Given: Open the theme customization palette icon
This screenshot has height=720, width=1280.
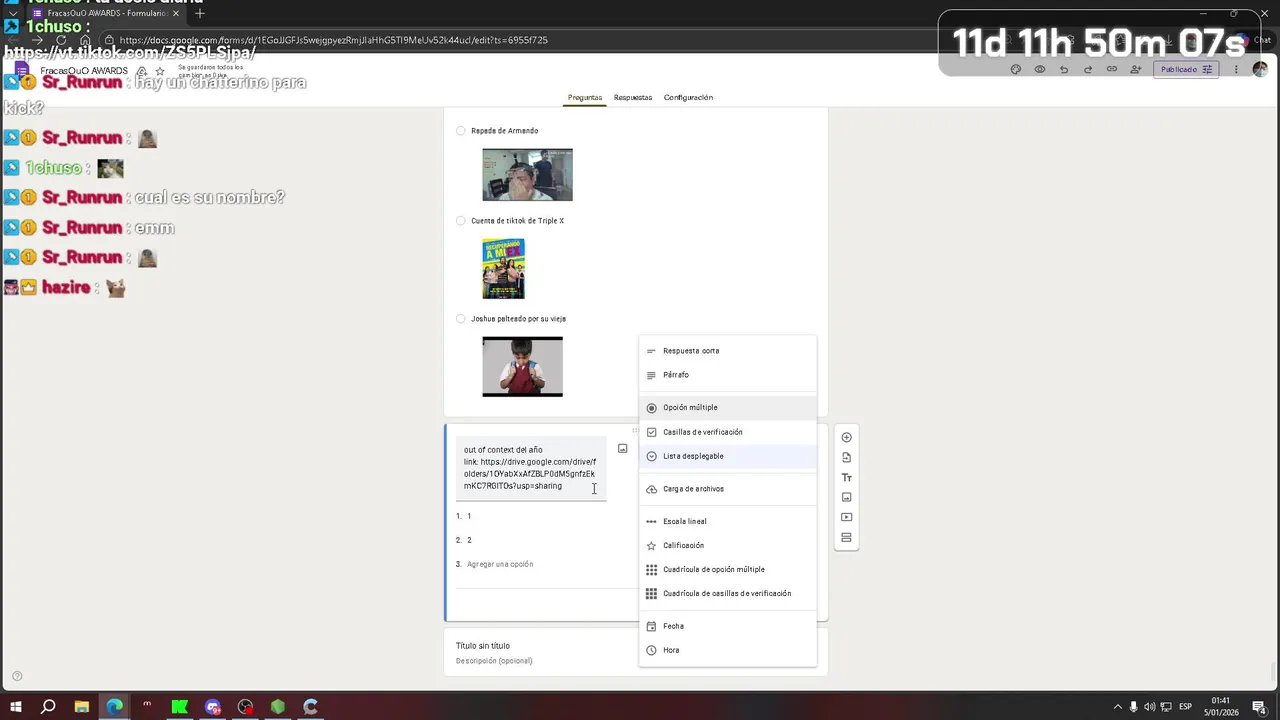Looking at the screenshot, I should (x=1016, y=70).
